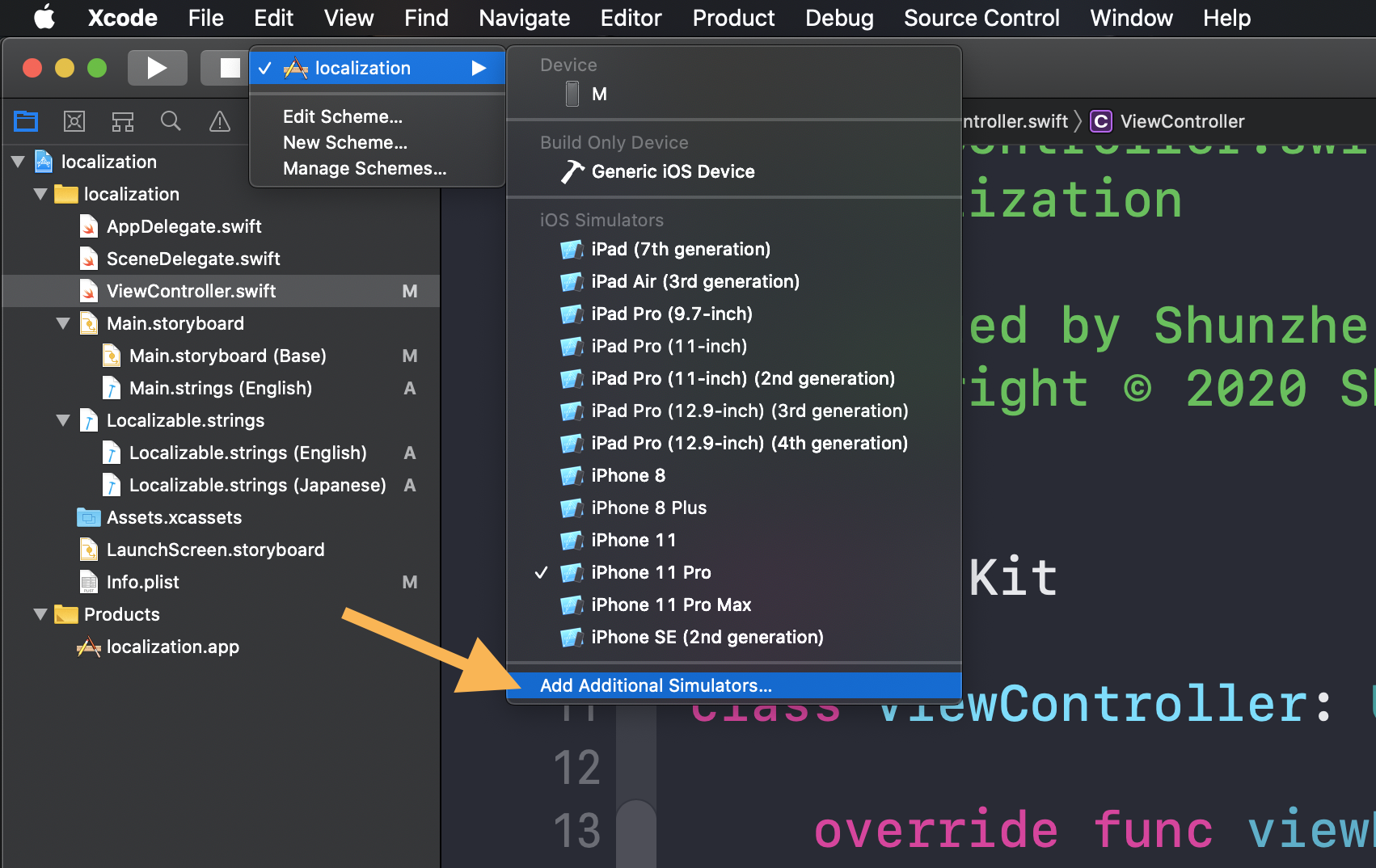Open the Window menu
Viewport: 1376px width, 868px height.
pos(1131,17)
